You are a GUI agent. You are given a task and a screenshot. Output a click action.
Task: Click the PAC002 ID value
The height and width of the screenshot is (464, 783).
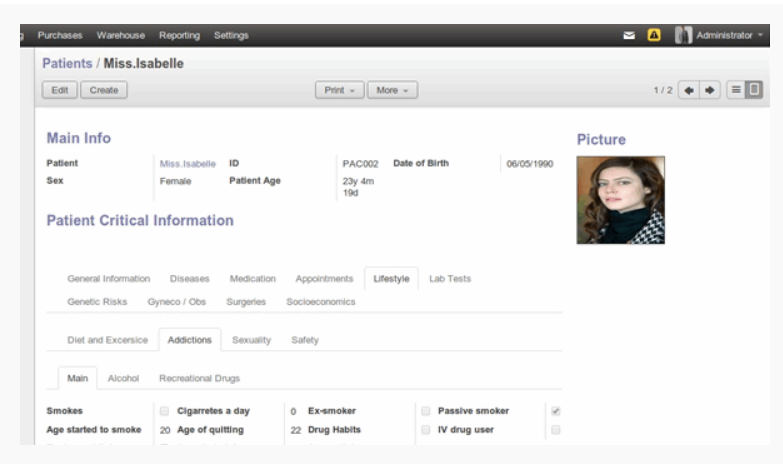pyautogui.click(x=361, y=164)
